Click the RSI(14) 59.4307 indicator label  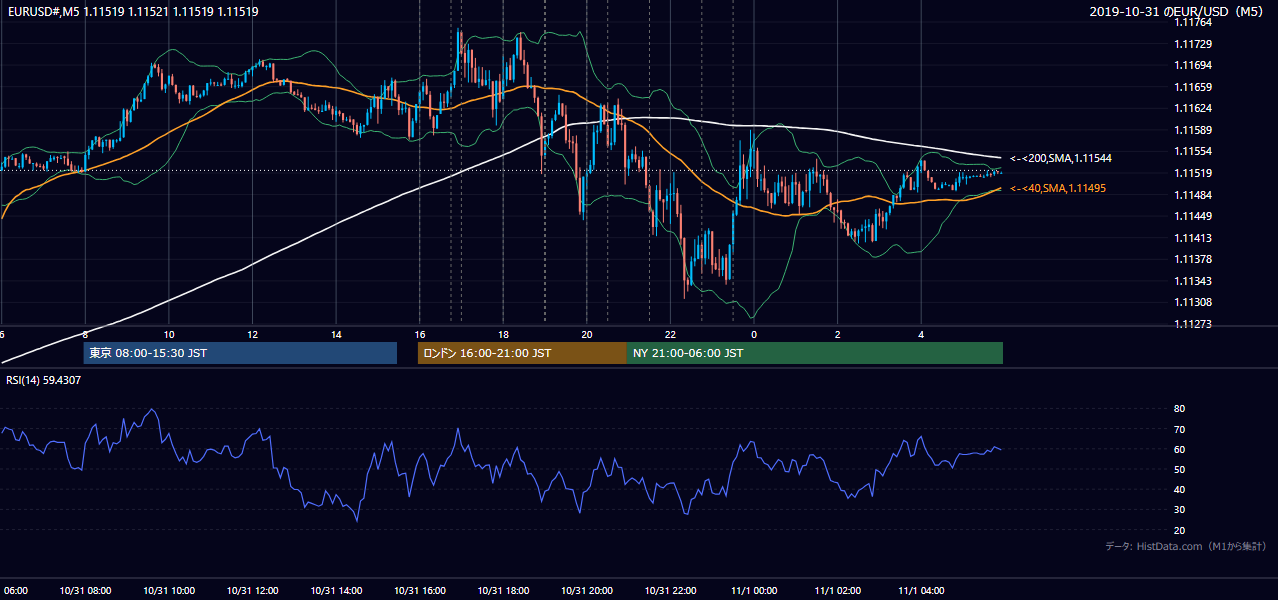[x=44, y=380]
